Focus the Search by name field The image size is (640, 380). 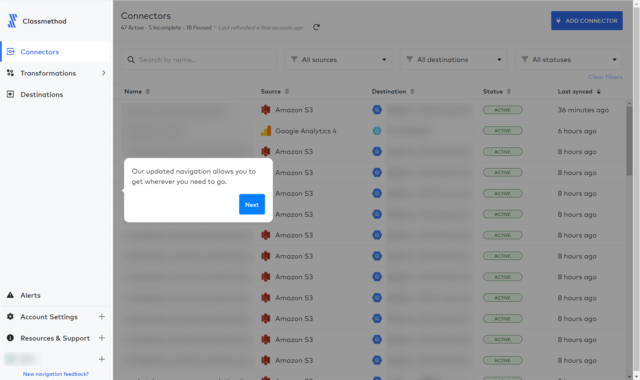coord(199,60)
